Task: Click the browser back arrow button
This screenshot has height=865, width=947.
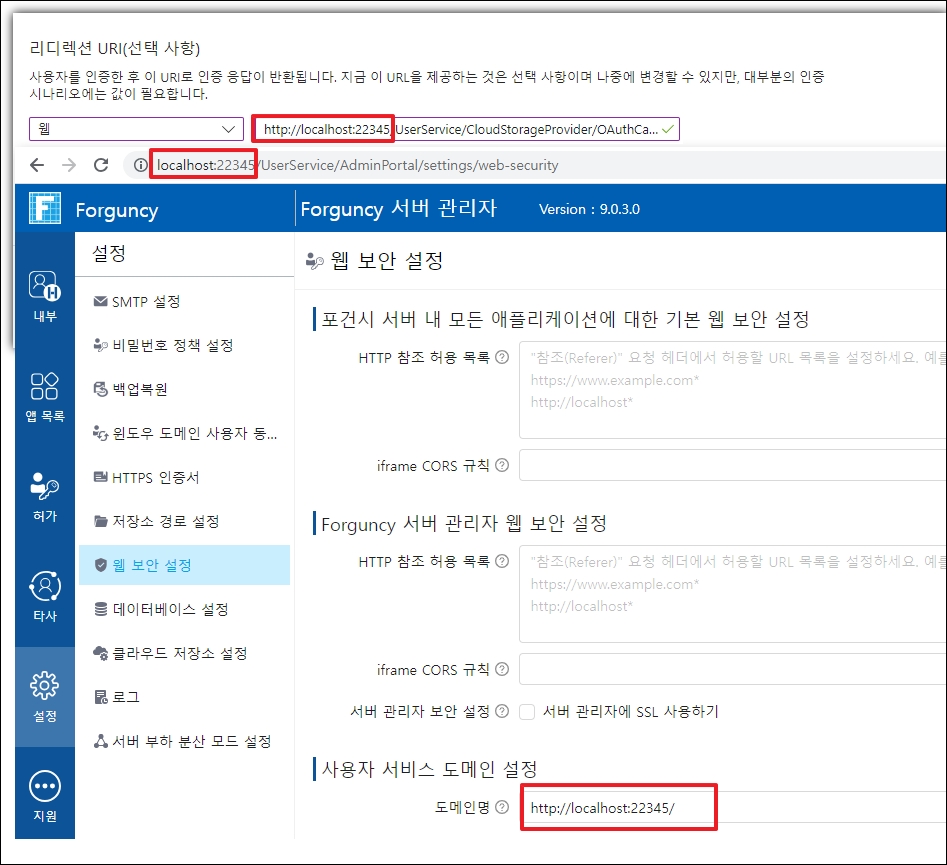Action: (37, 165)
